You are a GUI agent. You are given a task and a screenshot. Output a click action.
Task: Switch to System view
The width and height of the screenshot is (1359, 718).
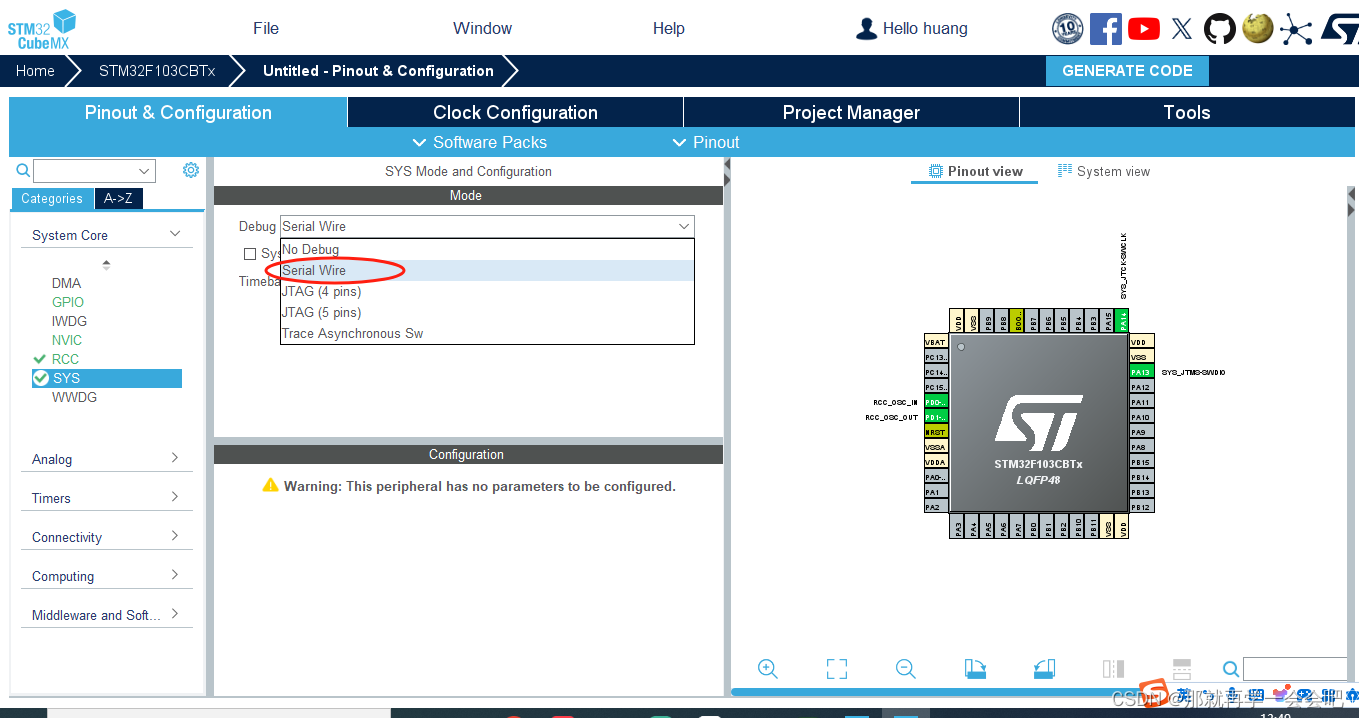pyautogui.click(x=1104, y=171)
